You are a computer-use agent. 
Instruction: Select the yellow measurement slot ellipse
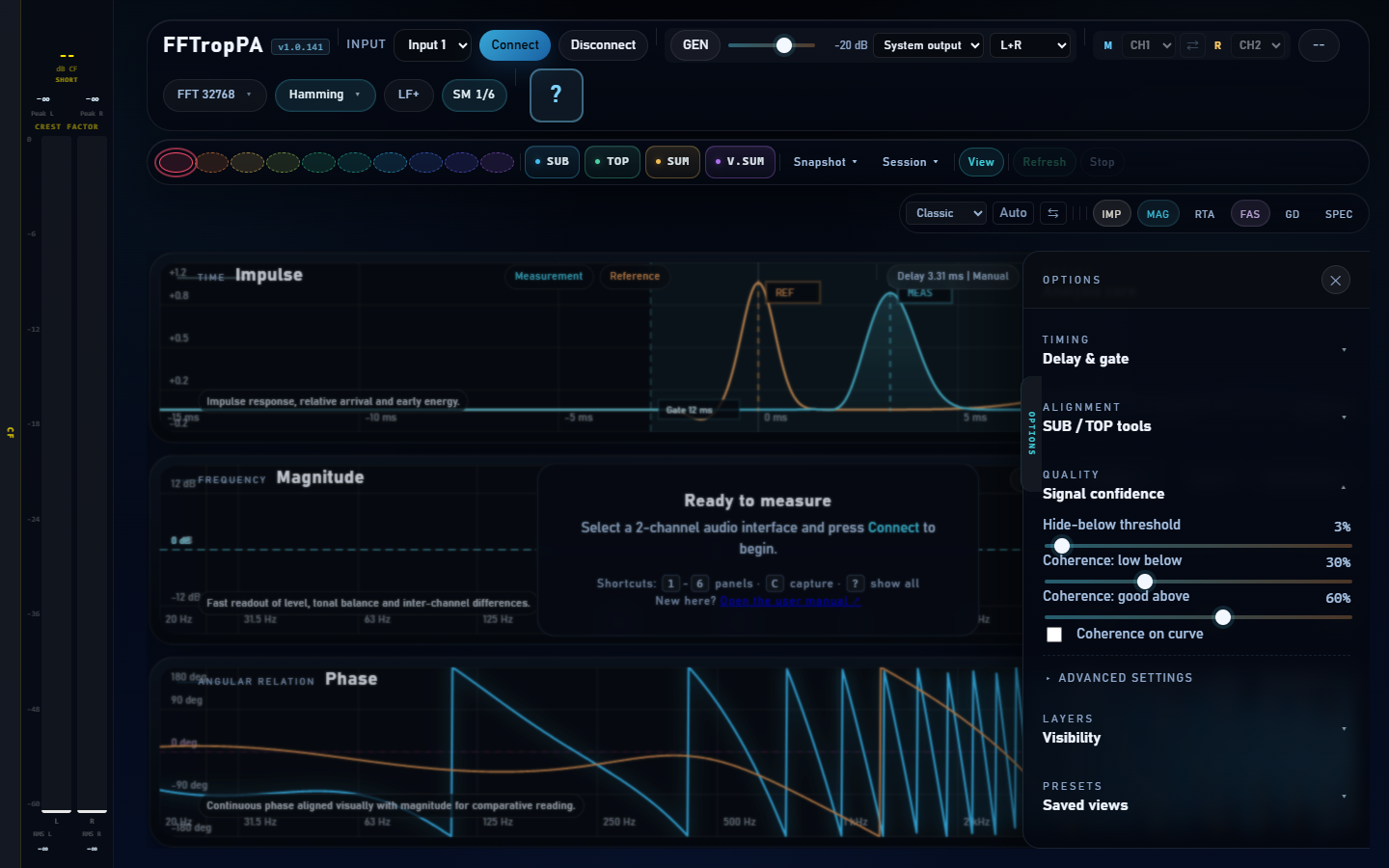click(247, 162)
